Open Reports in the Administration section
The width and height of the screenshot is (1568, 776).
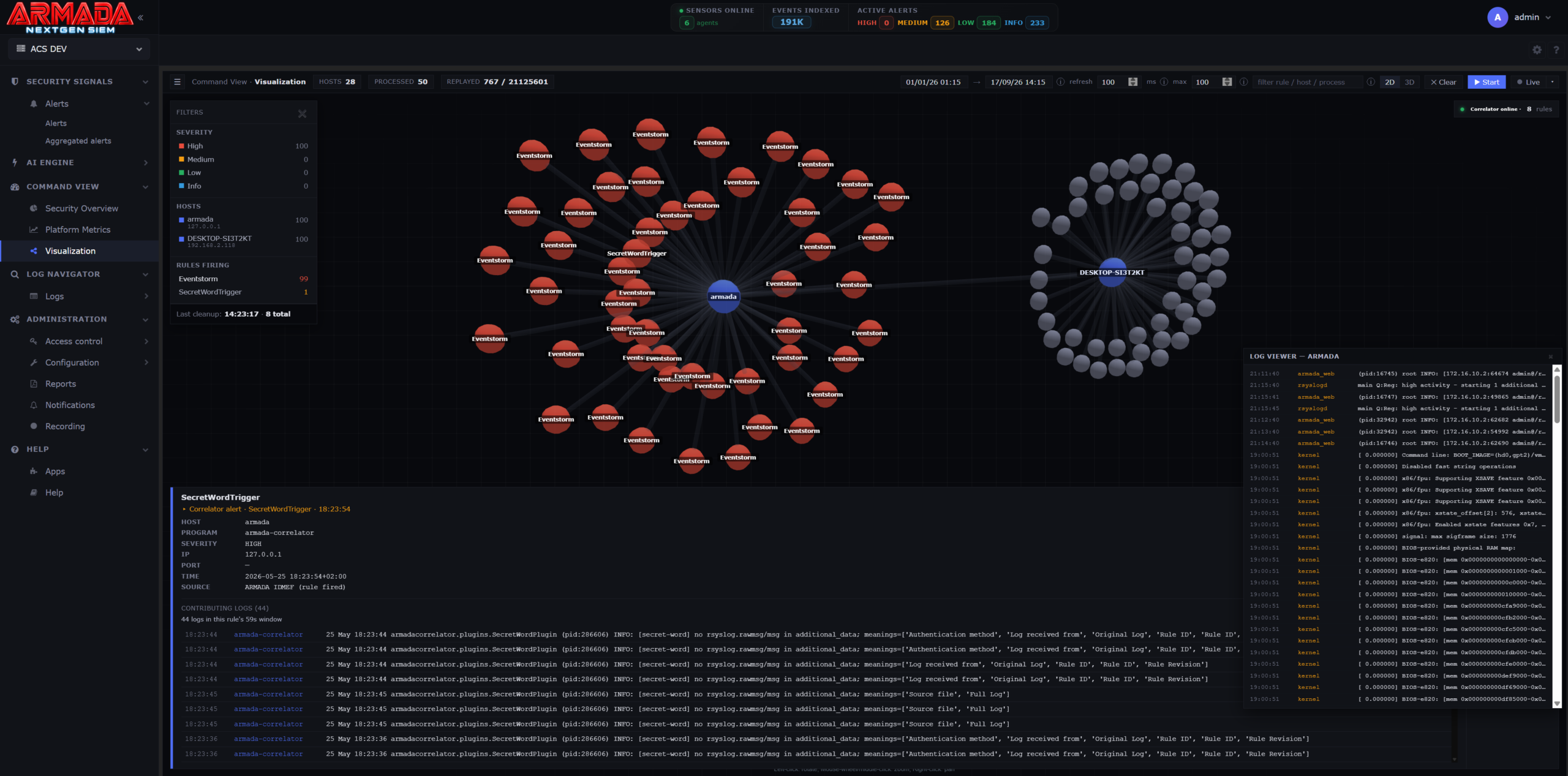click(x=61, y=384)
